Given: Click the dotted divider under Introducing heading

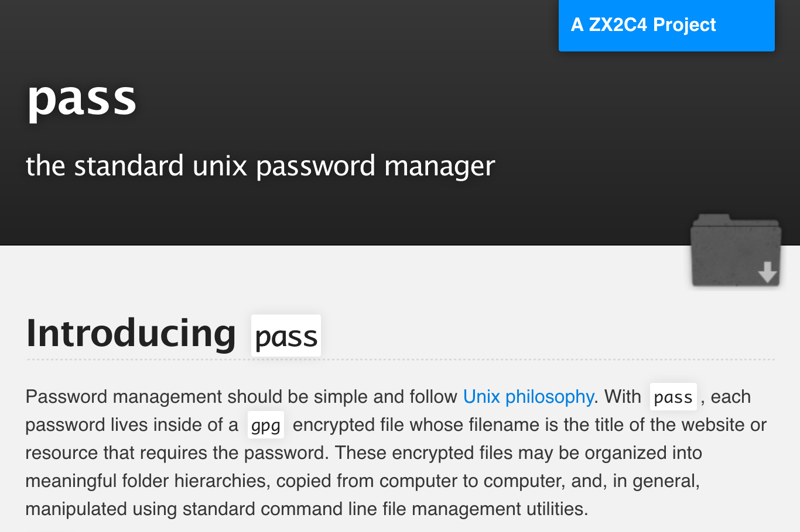Looking at the screenshot, I should pyautogui.click(x=400, y=359).
